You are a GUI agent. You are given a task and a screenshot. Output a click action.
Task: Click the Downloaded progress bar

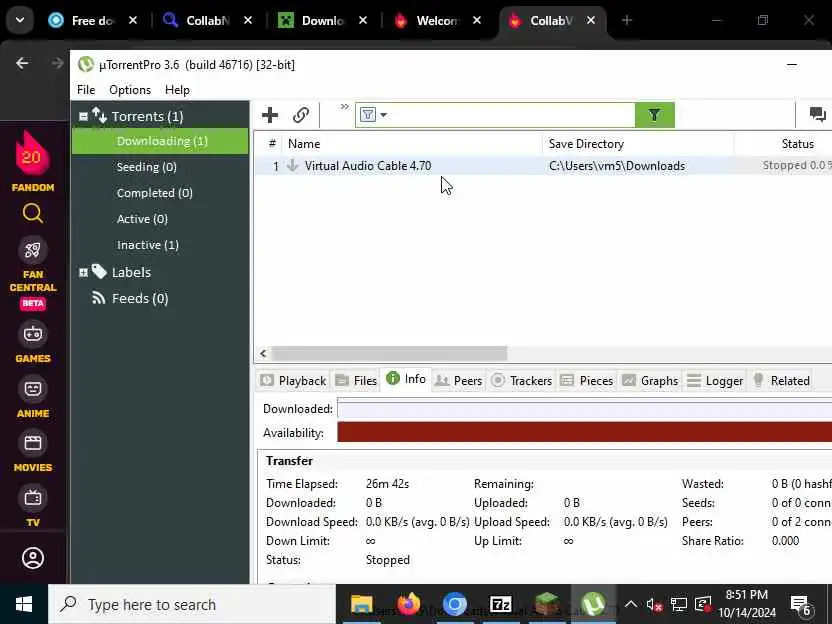pos(584,409)
